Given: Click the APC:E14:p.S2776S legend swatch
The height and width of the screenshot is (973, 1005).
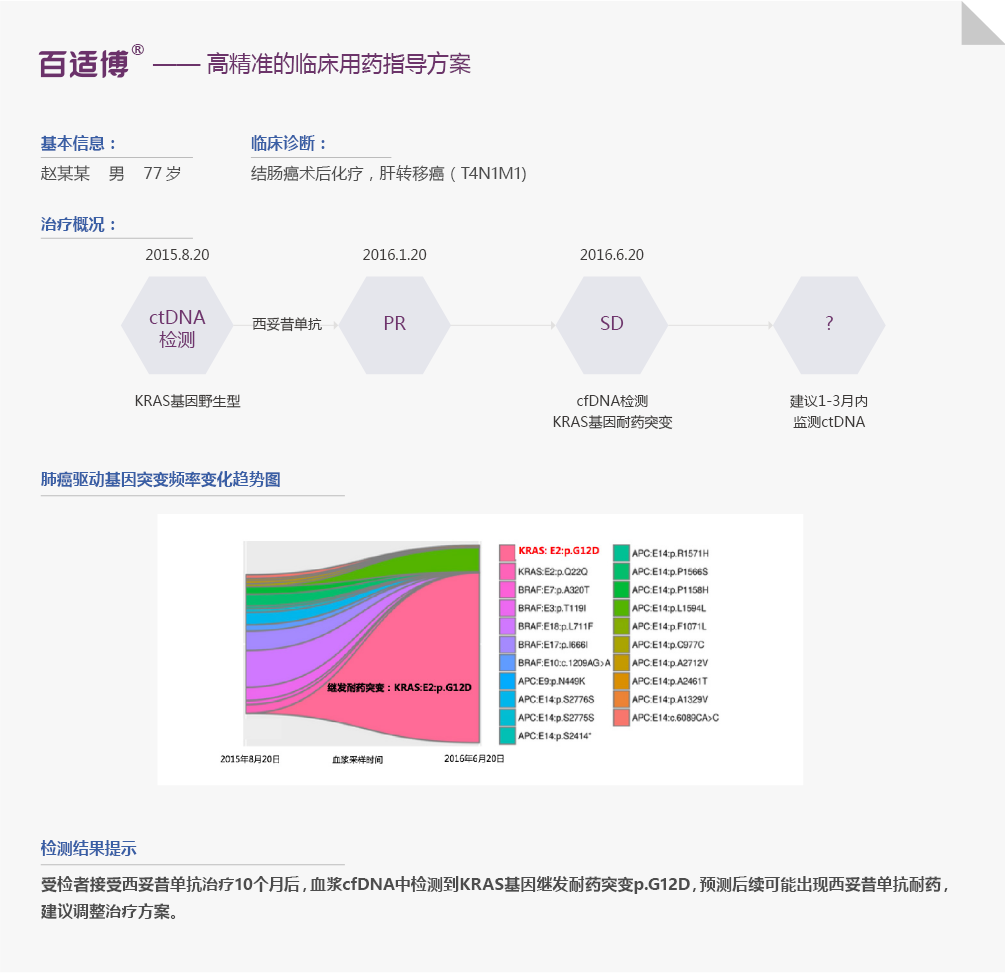Looking at the screenshot, I should (x=507, y=699).
